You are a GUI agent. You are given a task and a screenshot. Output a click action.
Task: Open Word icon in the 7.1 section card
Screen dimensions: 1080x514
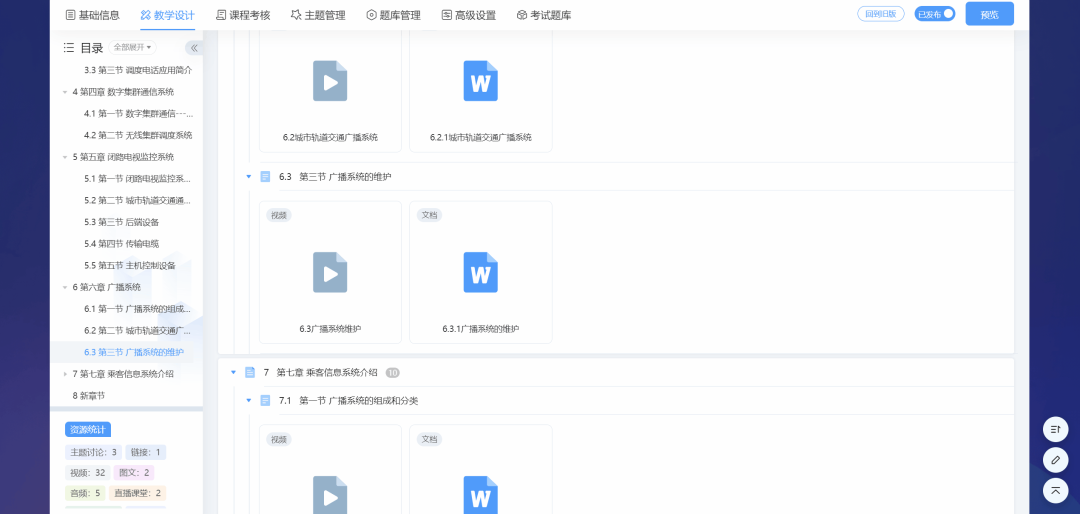click(x=480, y=495)
